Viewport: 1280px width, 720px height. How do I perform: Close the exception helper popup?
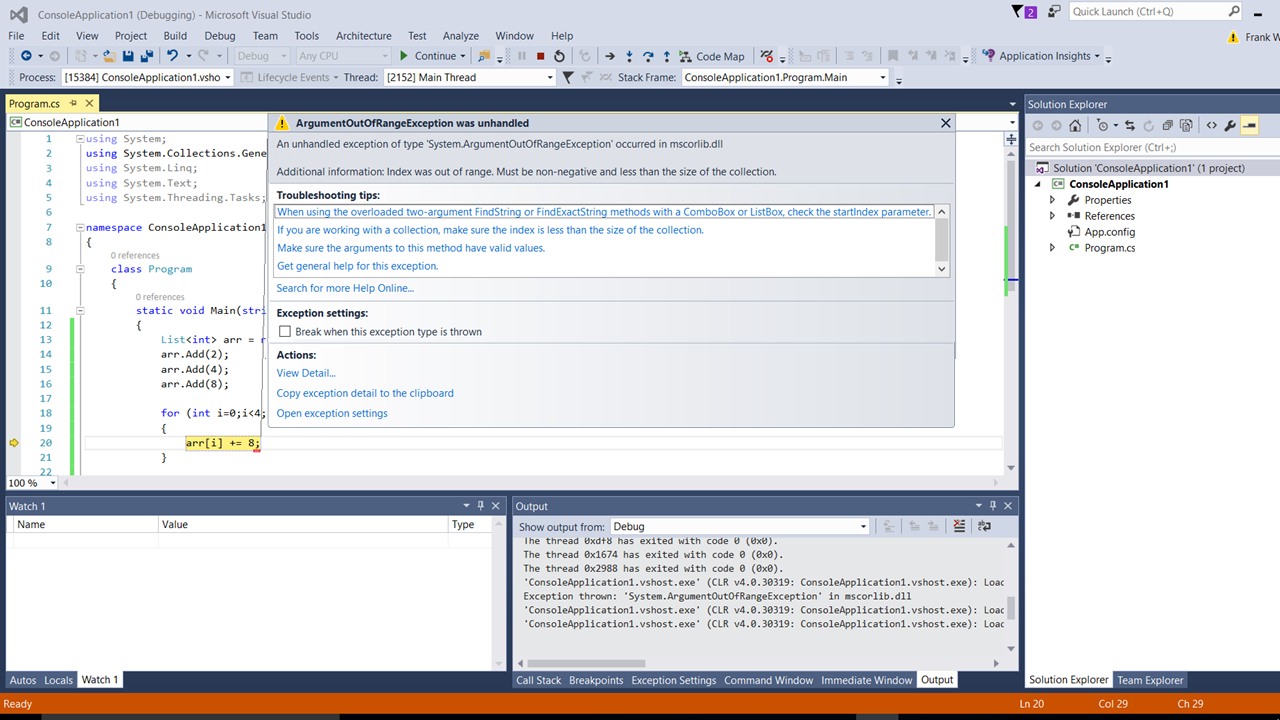click(945, 123)
